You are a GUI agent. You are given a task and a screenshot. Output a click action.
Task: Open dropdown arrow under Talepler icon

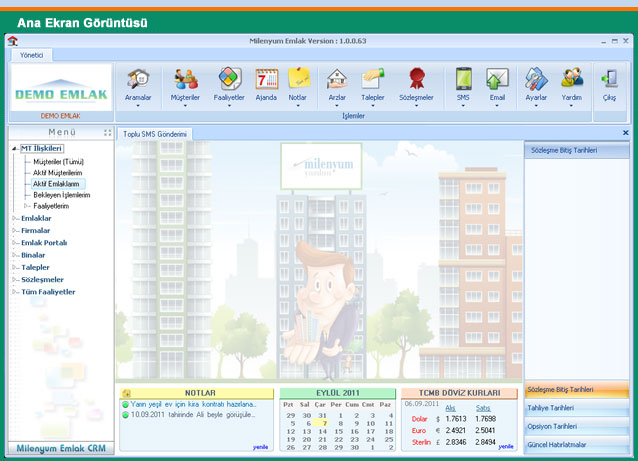coord(373,106)
